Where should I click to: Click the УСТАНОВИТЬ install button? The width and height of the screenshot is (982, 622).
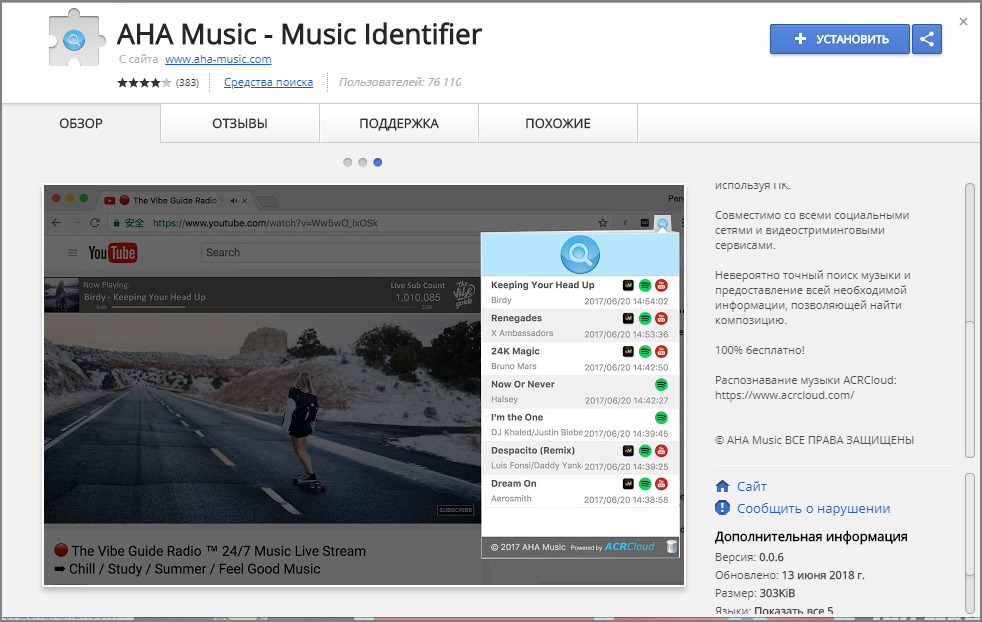pyautogui.click(x=840, y=39)
